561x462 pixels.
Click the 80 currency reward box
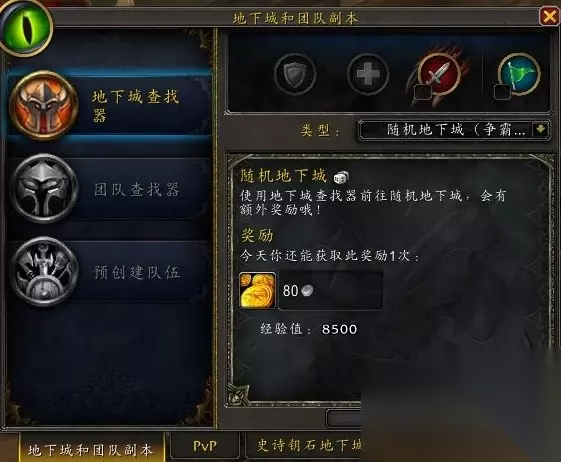click(x=330, y=290)
